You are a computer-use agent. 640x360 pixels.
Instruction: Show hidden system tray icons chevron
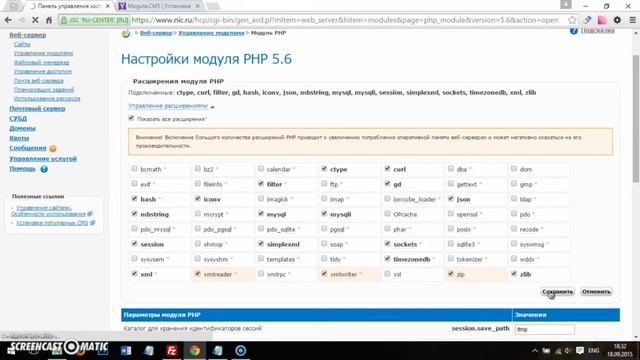[x=535, y=351]
